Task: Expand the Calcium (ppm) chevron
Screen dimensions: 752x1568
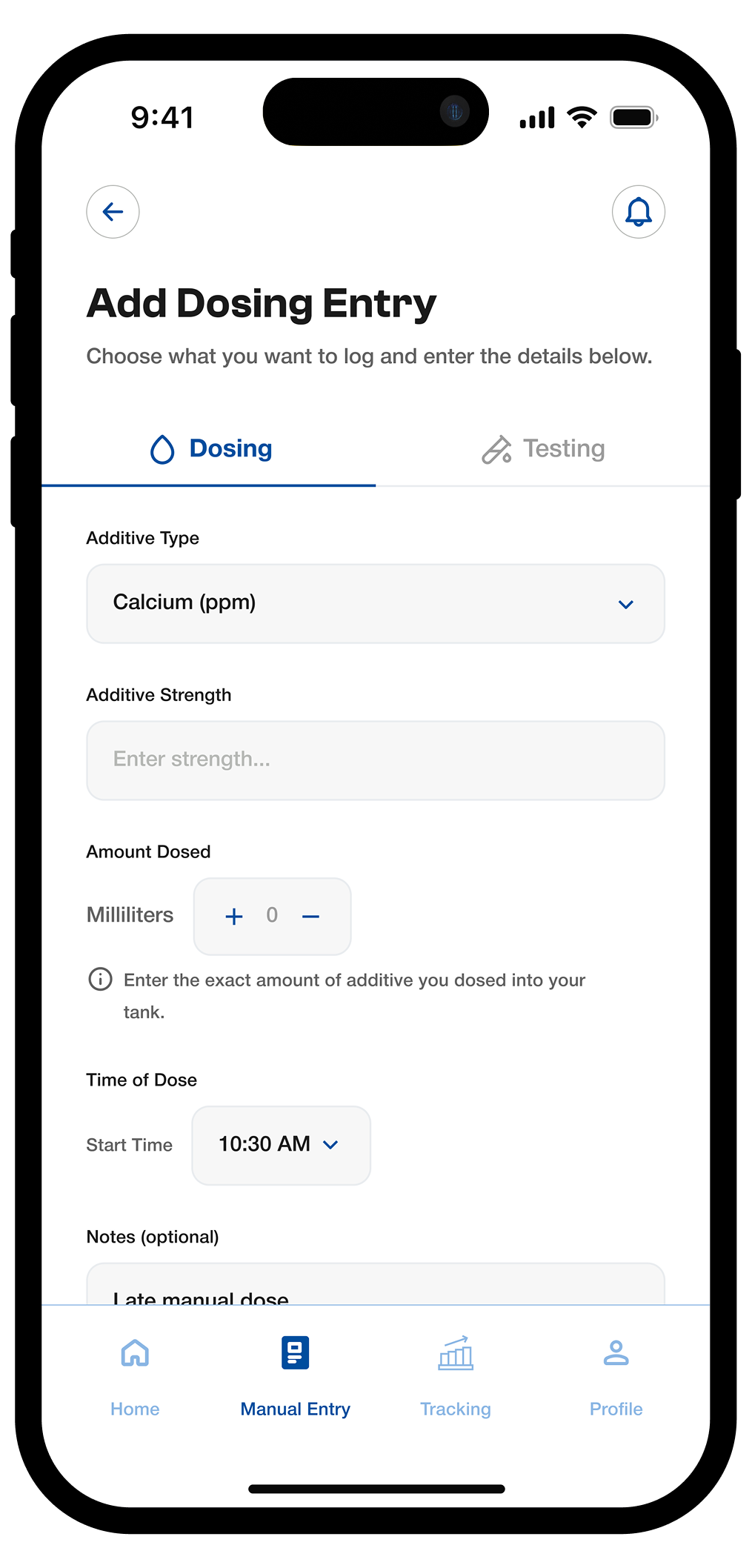Action: click(625, 605)
